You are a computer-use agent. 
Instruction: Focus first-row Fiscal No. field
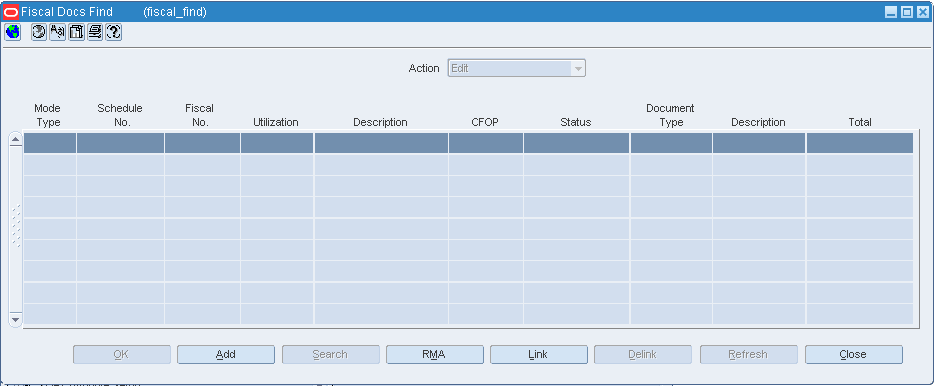(203, 143)
